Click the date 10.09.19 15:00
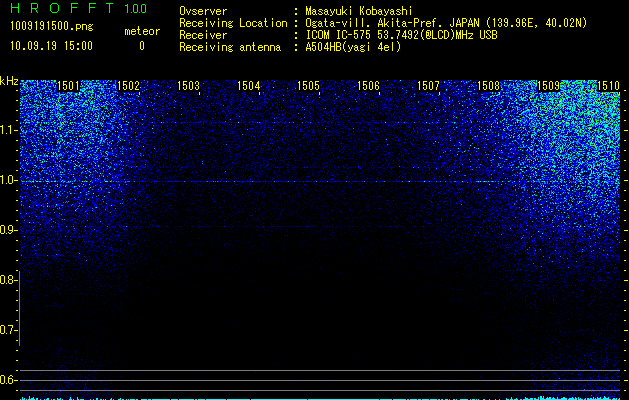 (x=51, y=46)
